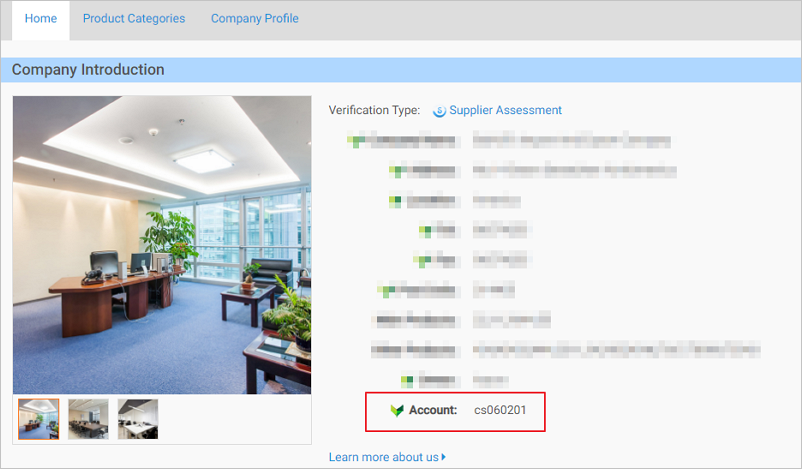Click green icon on row directly above Account
802x469 pixels.
coord(408,380)
